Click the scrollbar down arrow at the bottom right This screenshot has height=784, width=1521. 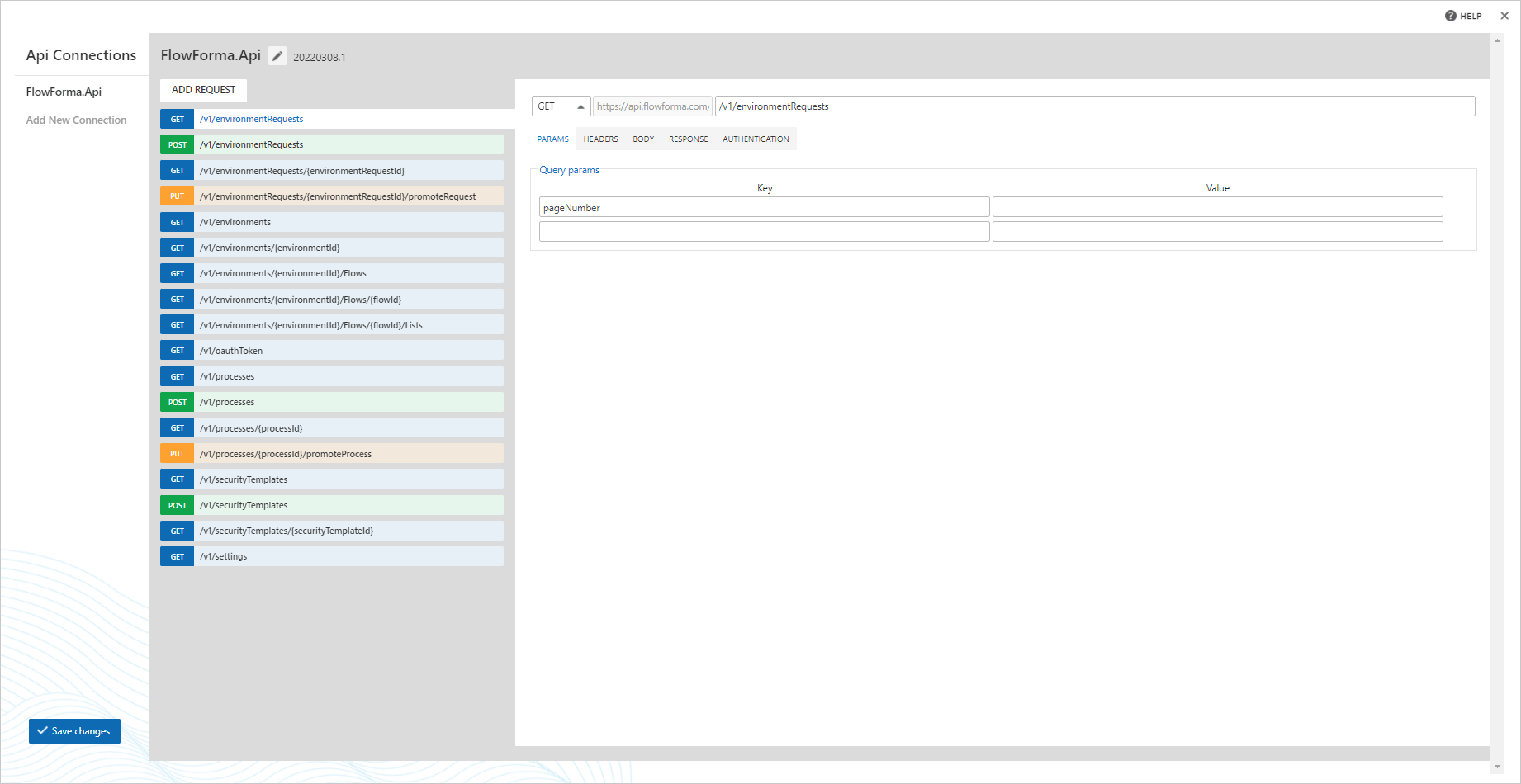1497,767
